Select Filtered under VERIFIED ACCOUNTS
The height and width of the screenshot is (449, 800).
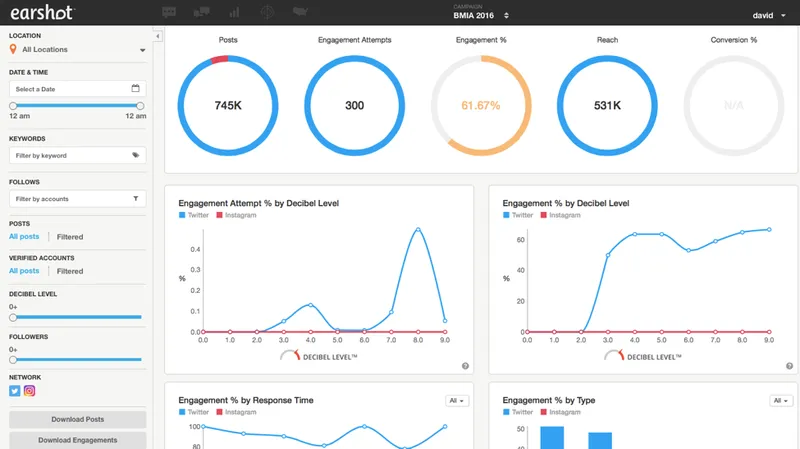coord(70,271)
